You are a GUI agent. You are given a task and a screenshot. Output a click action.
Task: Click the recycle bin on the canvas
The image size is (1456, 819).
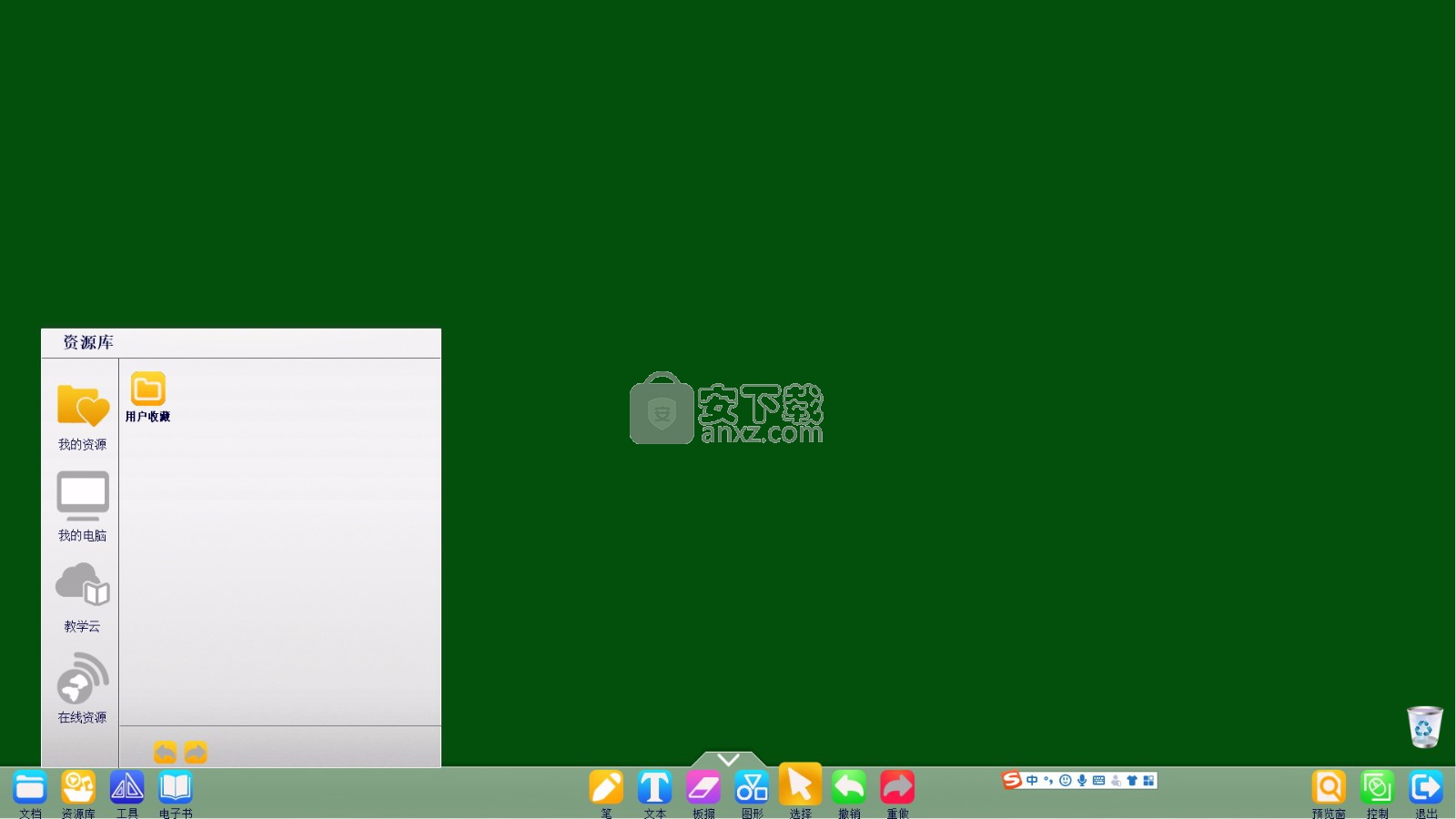click(1425, 727)
